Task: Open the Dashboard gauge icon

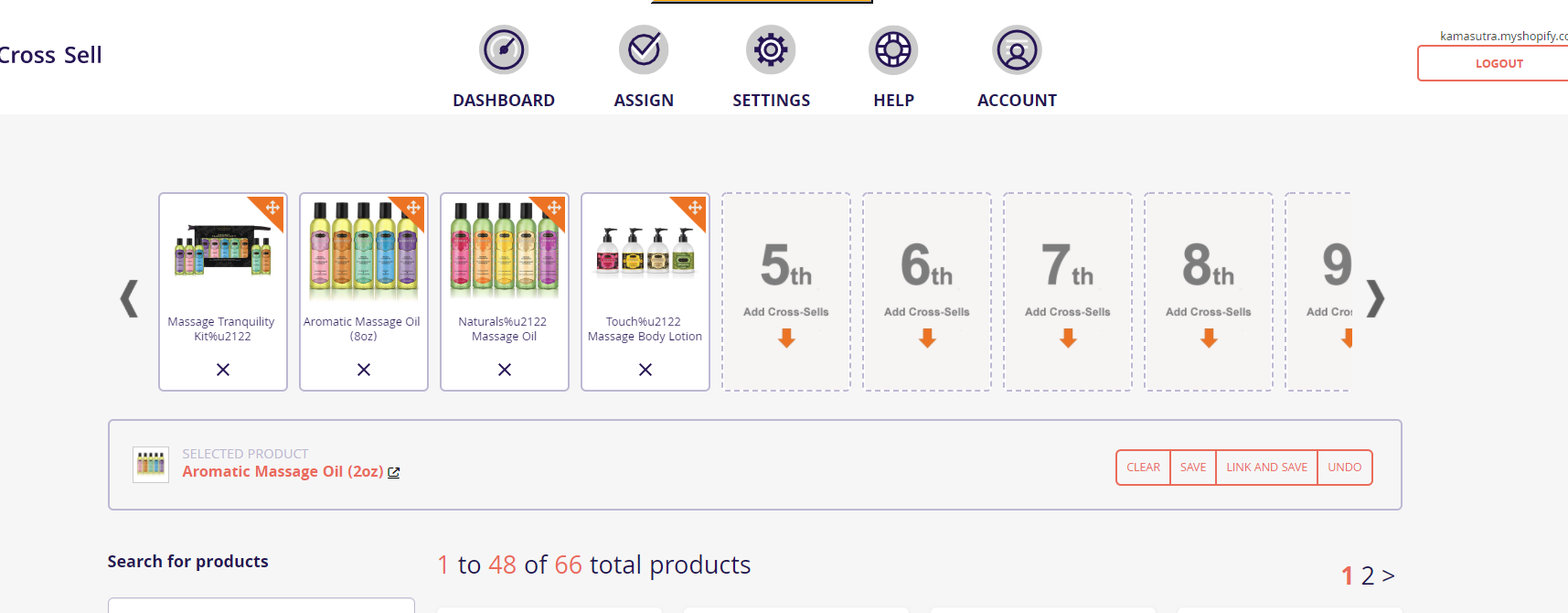Action: [504, 50]
